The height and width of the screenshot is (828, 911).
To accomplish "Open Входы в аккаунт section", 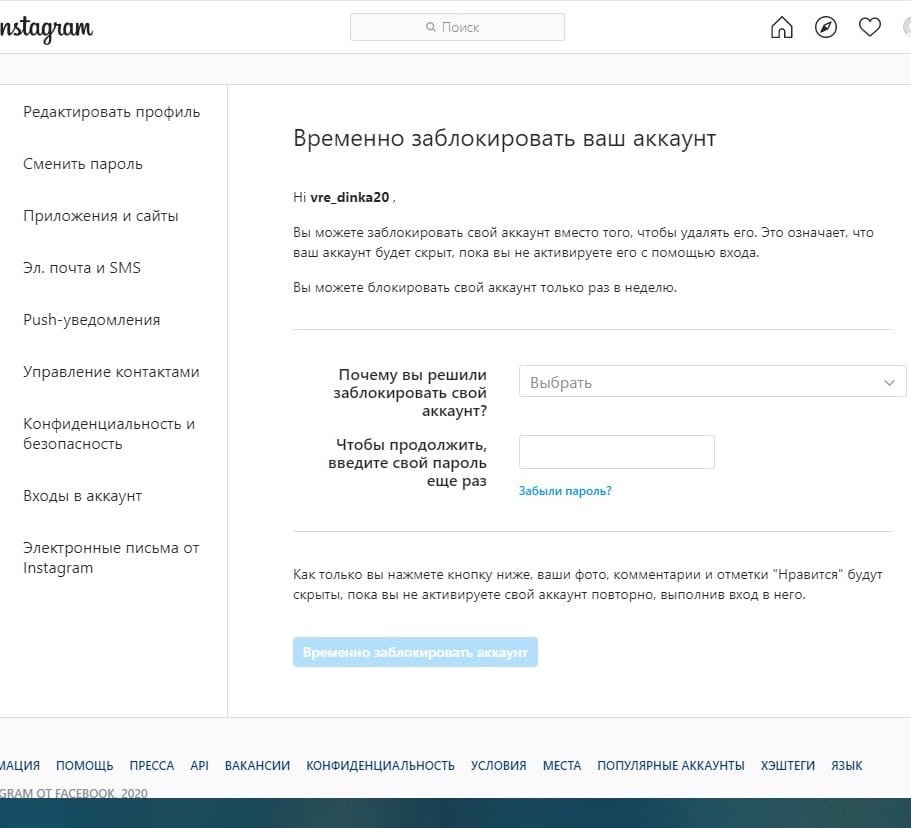I will click(x=83, y=496).
